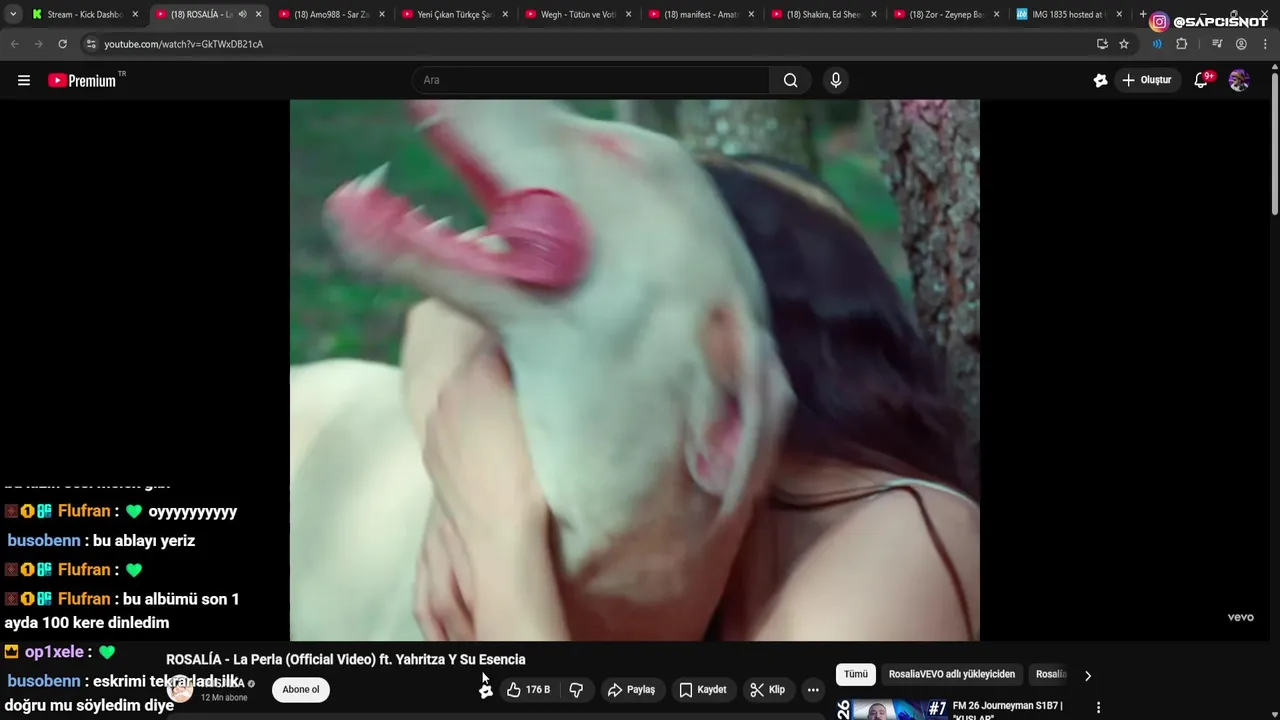Go forward with browser forward arrow
Viewport: 1280px width, 720px height.
click(x=38, y=44)
